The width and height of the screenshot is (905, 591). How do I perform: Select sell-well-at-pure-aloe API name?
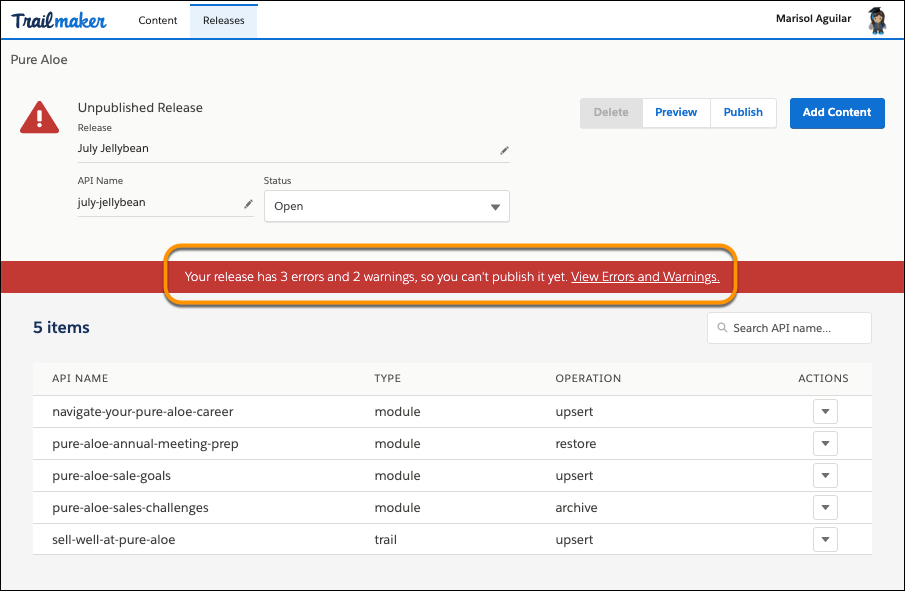(x=114, y=540)
